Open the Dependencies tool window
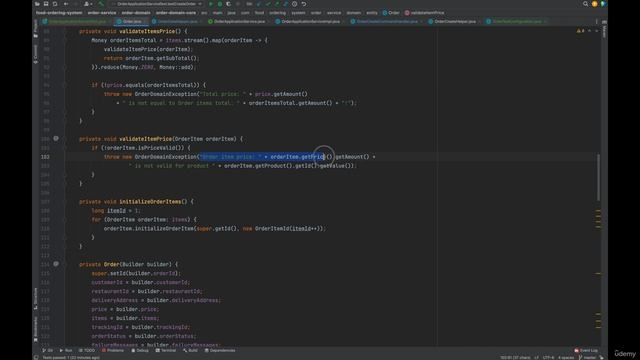This screenshot has height=360, width=640. pos(220,350)
